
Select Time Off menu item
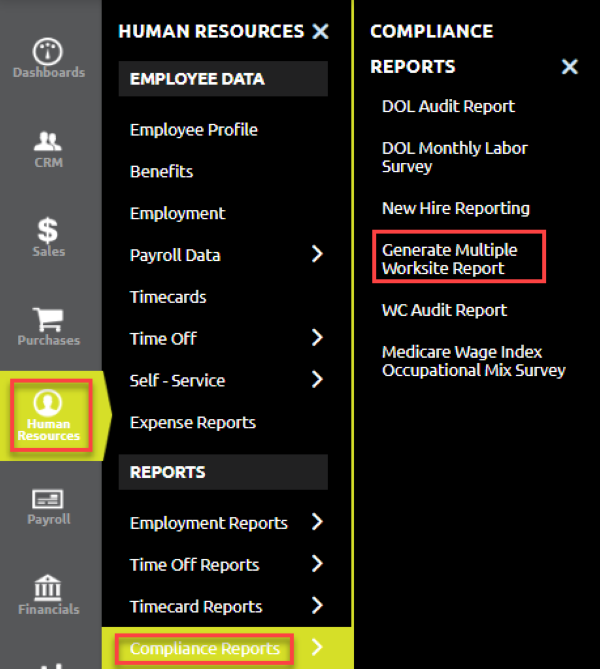pos(163,339)
